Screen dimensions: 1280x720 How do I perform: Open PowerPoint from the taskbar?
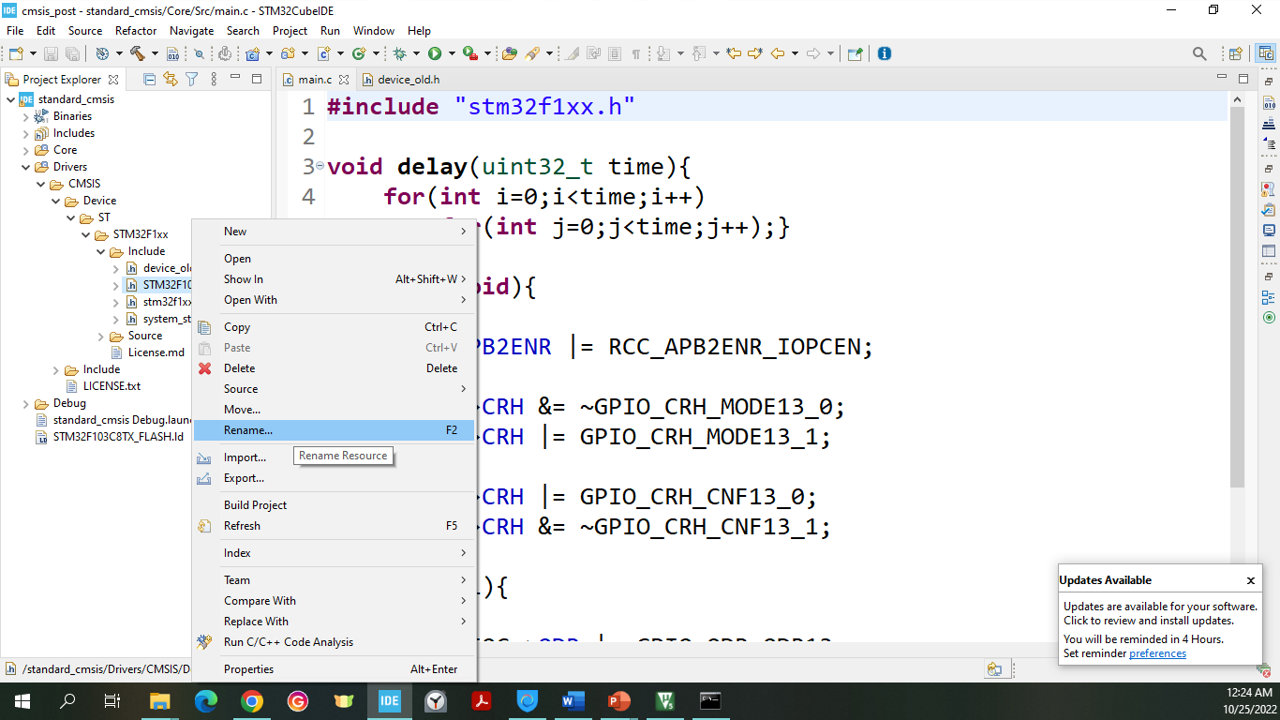coord(619,701)
